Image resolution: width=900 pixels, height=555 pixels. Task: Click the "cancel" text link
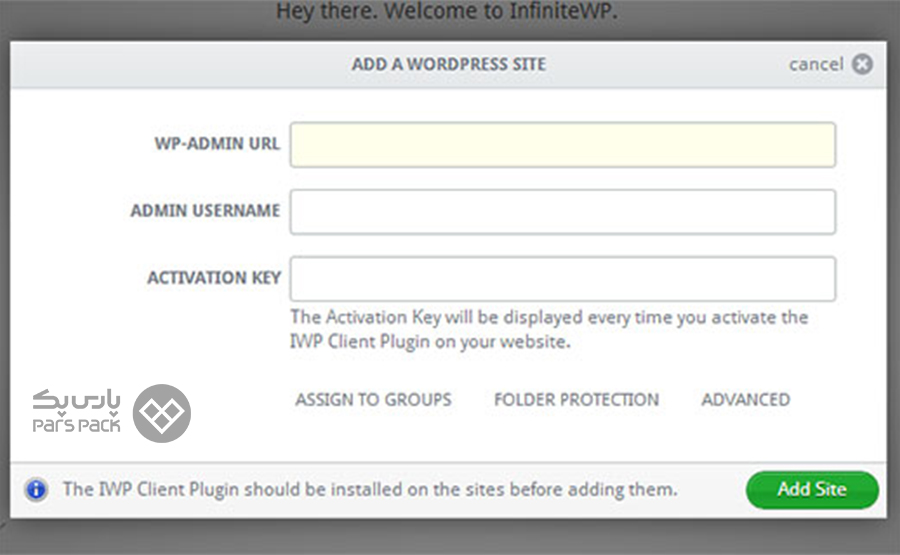[x=816, y=64]
